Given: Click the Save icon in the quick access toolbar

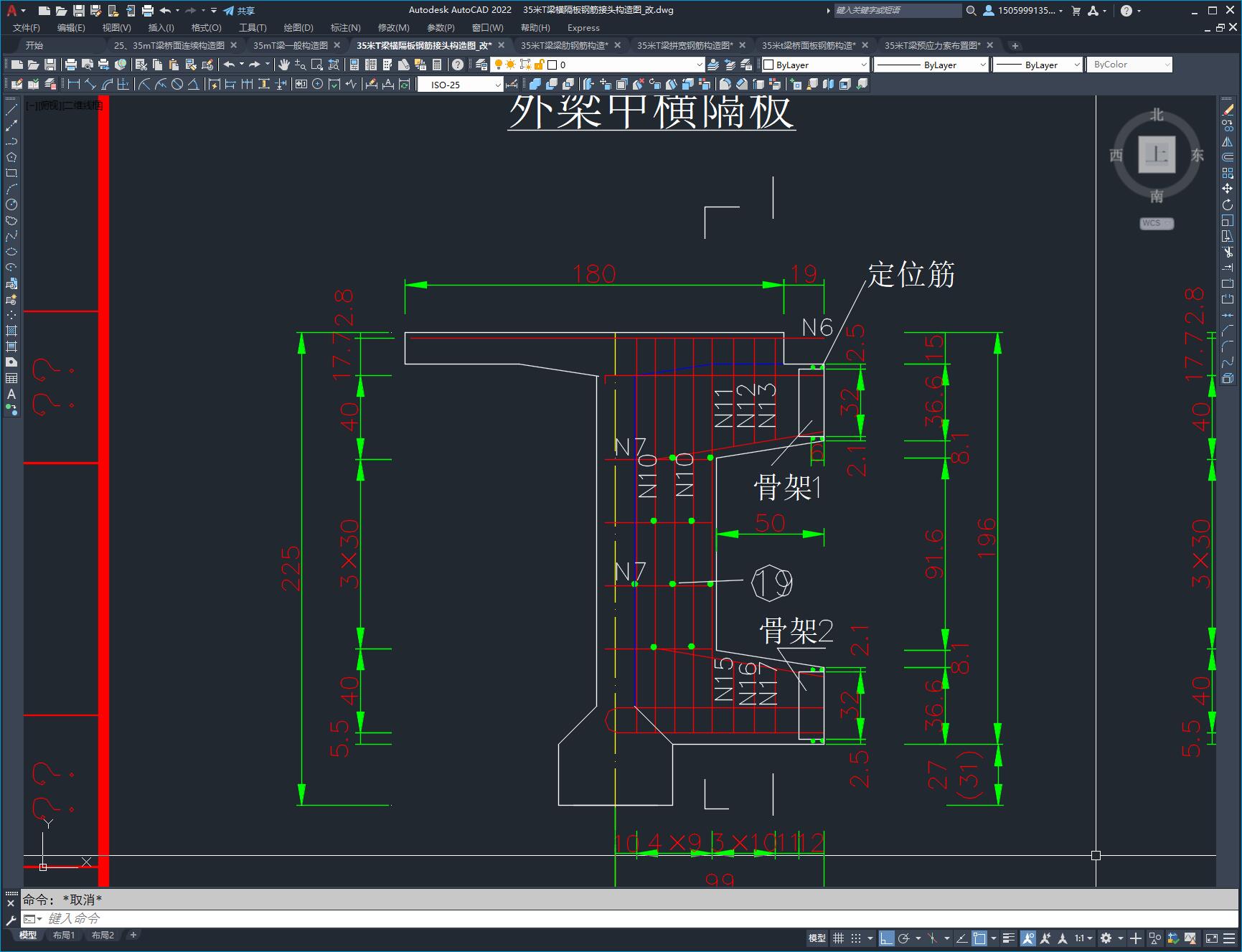Looking at the screenshot, I should click(79, 11).
